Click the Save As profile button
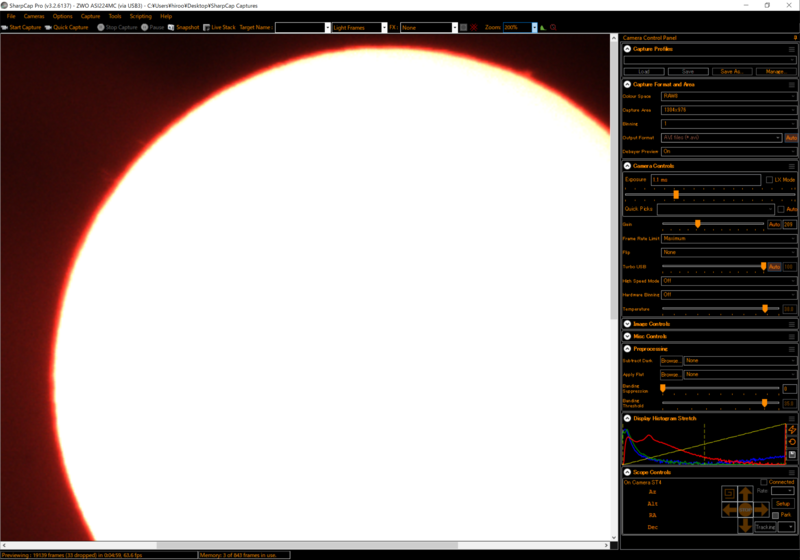The height and width of the screenshot is (560, 800). 731,71
